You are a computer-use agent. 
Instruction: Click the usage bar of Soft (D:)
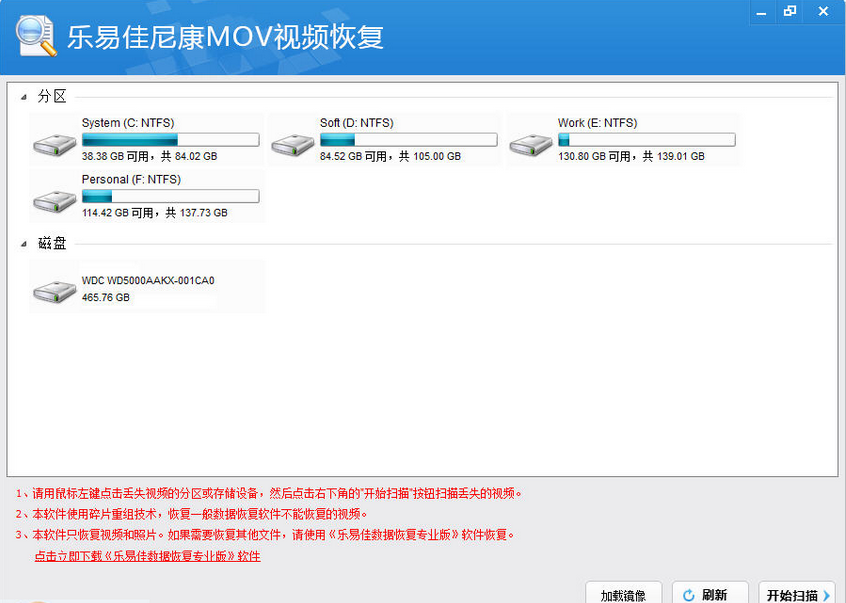(408, 139)
